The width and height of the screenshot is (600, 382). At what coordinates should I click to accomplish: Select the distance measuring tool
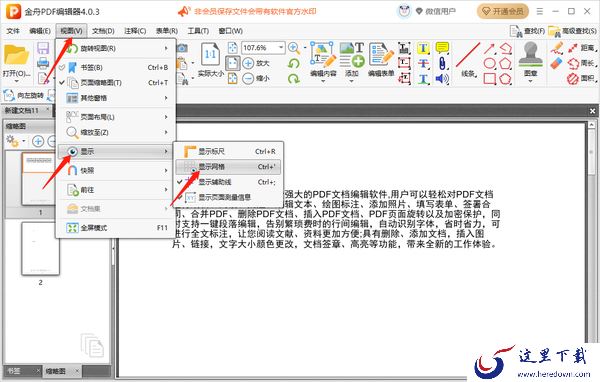click(x=581, y=48)
